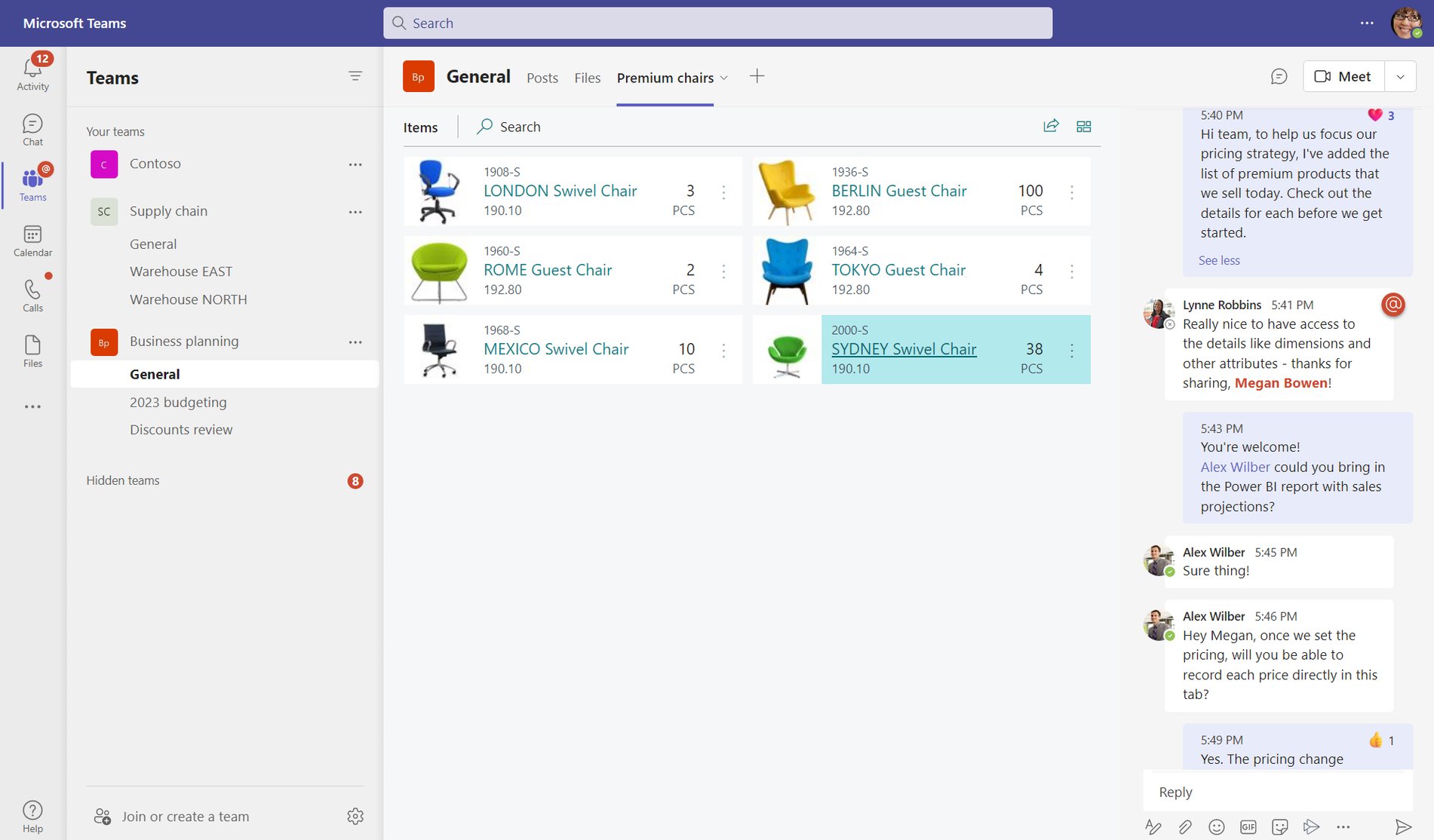The height and width of the screenshot is (840, 1434).
Task: Attach a file to the reply
Action: [1186, 826]
